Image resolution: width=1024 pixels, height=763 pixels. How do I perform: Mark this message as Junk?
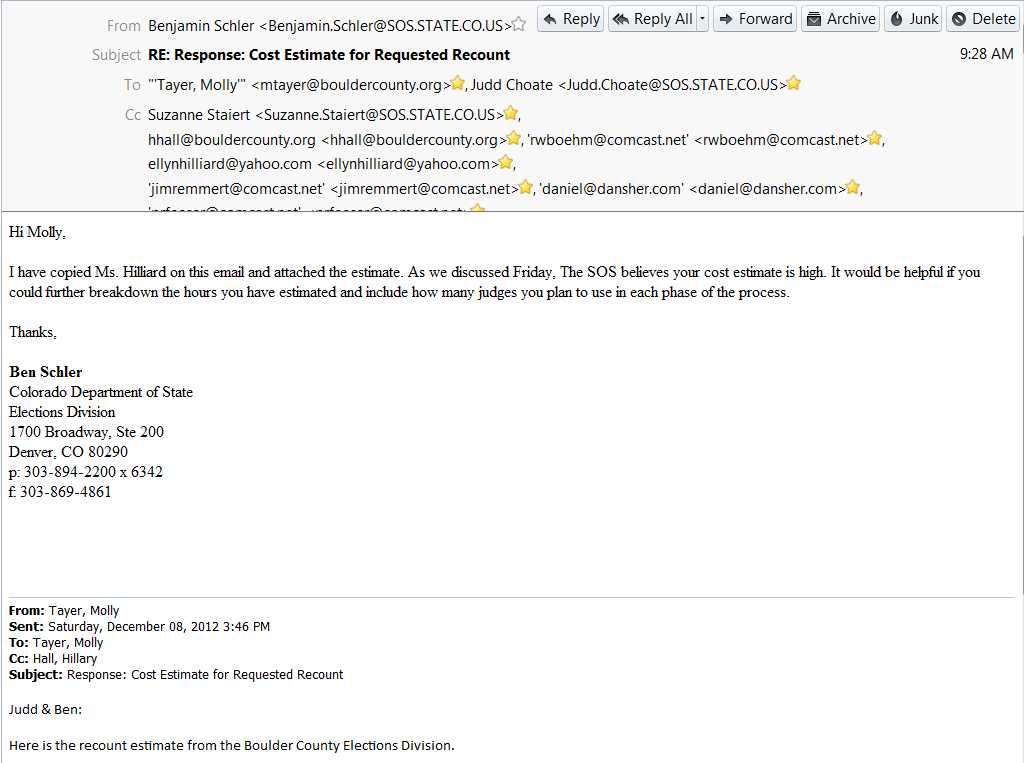(913, 19)
